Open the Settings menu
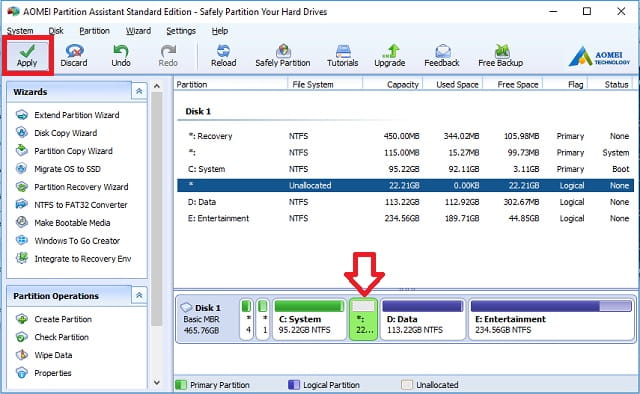 coord(181,31)
